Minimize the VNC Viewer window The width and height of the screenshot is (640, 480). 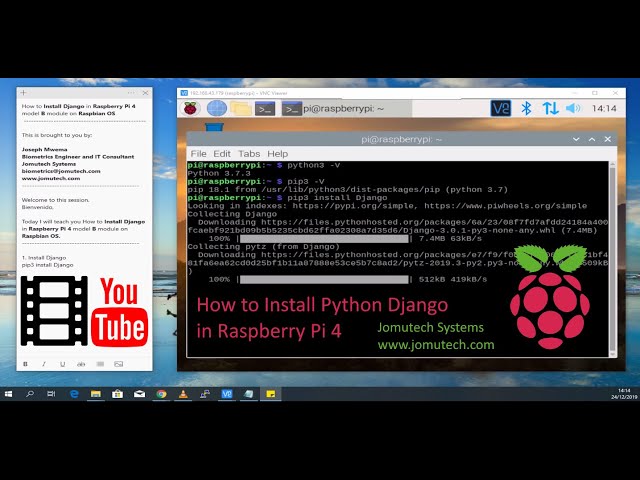575,93
